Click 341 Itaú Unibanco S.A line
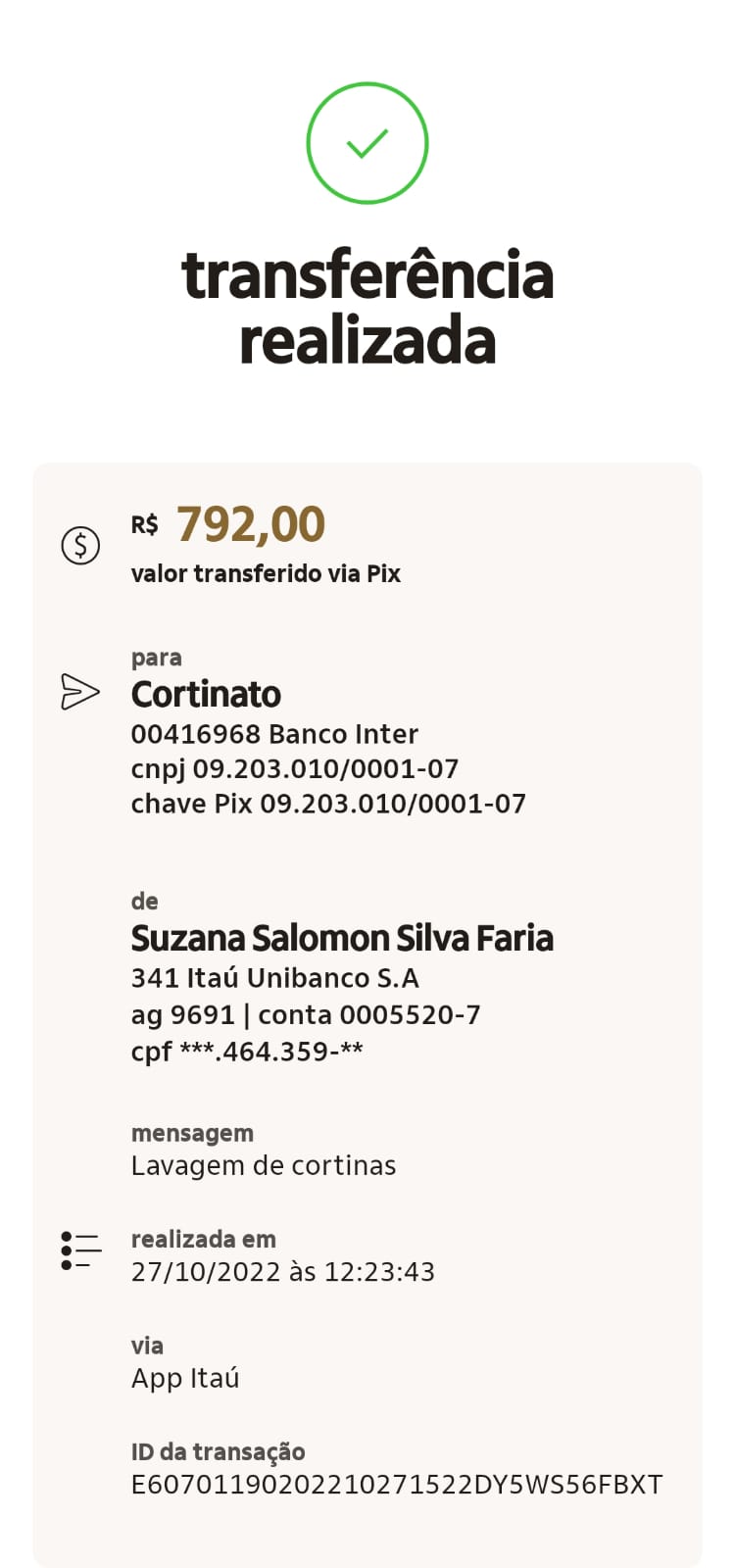This screenshot has height=1568, width=735. [274, 978]
